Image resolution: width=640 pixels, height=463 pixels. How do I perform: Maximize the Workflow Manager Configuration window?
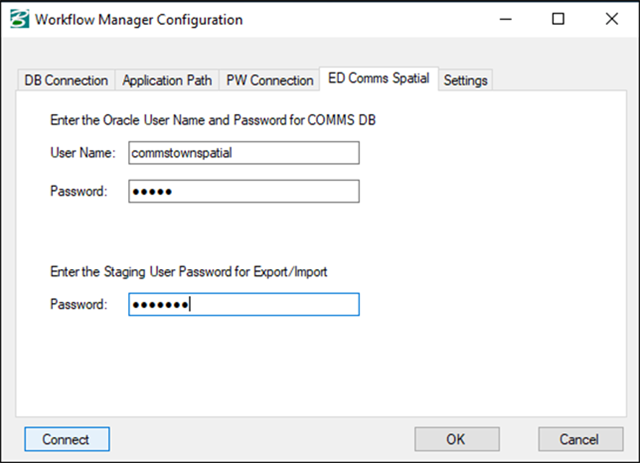point(558,19)
